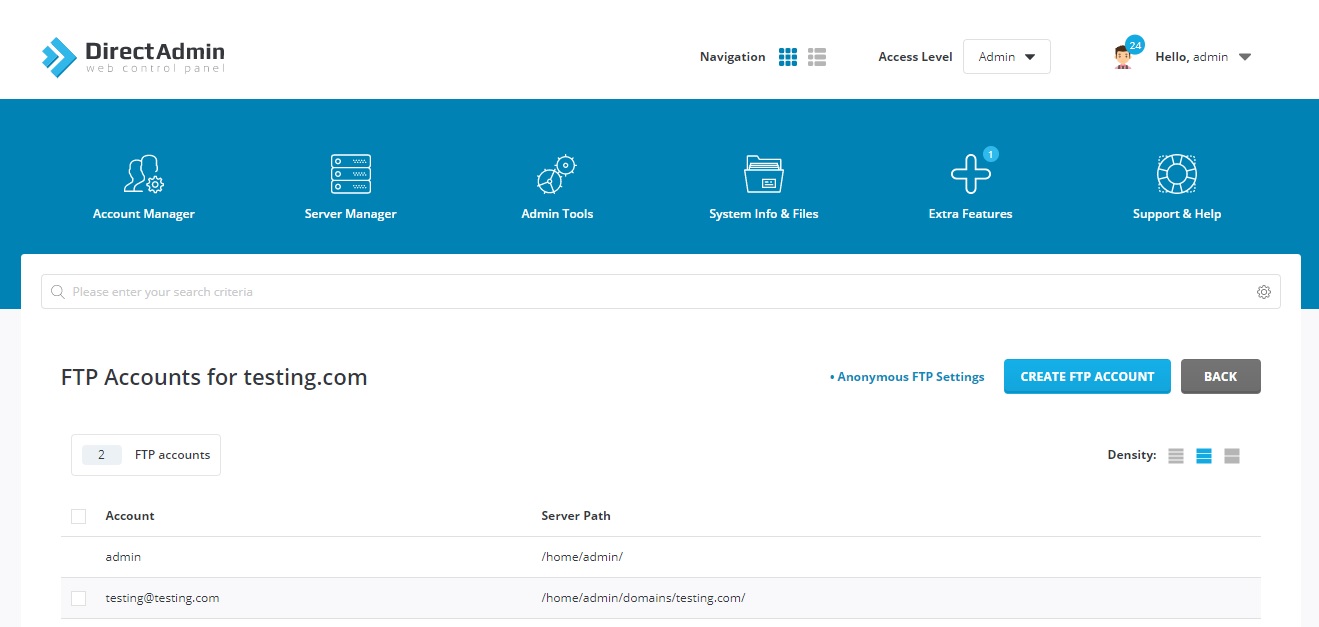Click the Admin Tools menu label

[557, 214]
